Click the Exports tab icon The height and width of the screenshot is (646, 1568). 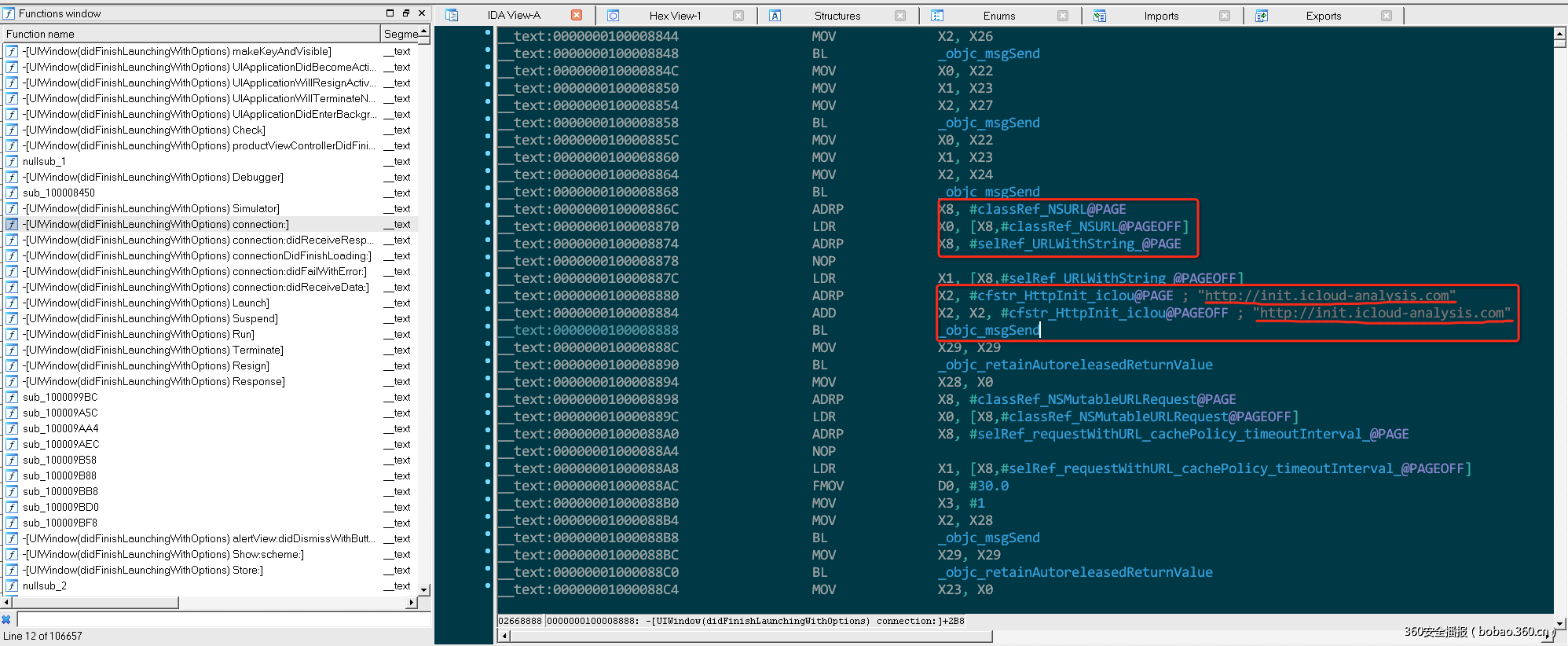click(1262, 15)
